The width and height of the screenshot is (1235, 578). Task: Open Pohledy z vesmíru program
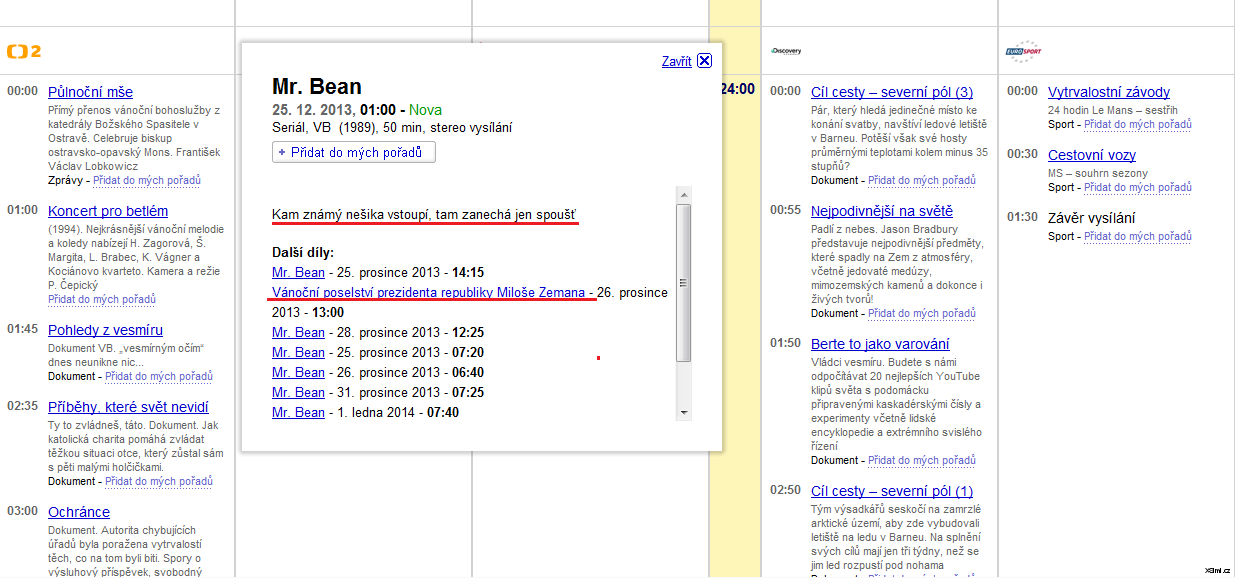[x=105, y=330]
